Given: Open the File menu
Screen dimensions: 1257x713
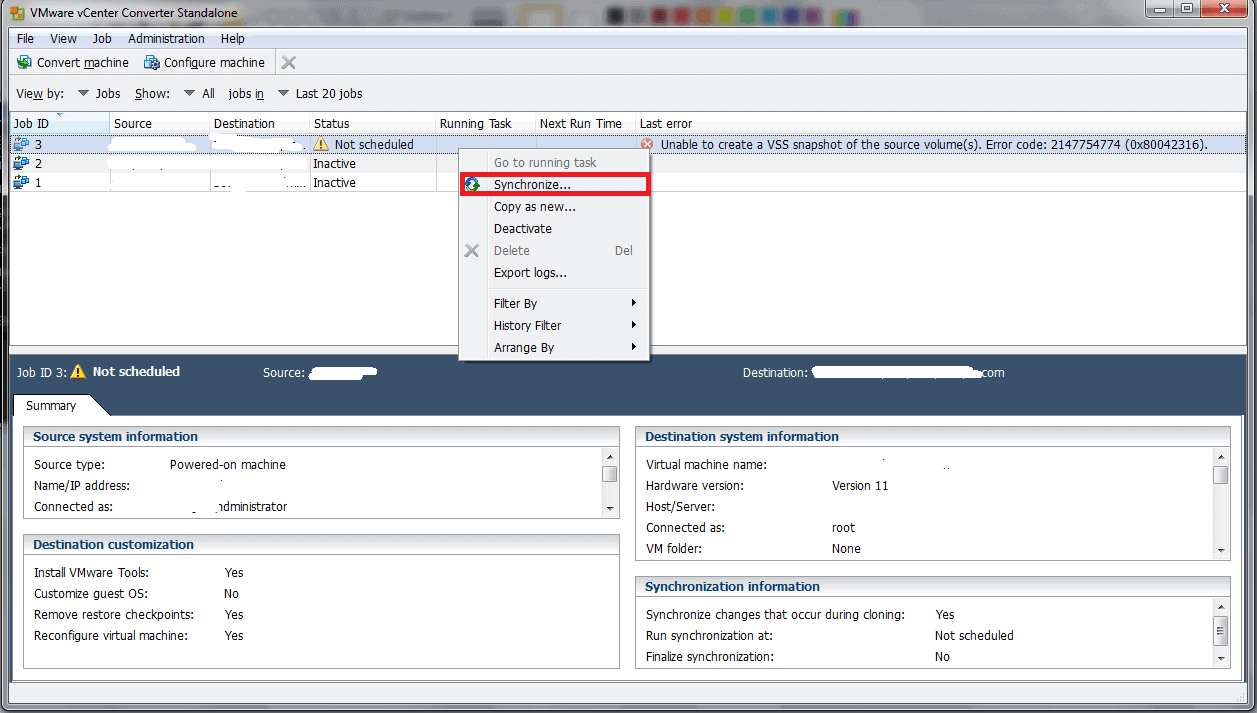Looking at the screenshot, I should [25, 38].
